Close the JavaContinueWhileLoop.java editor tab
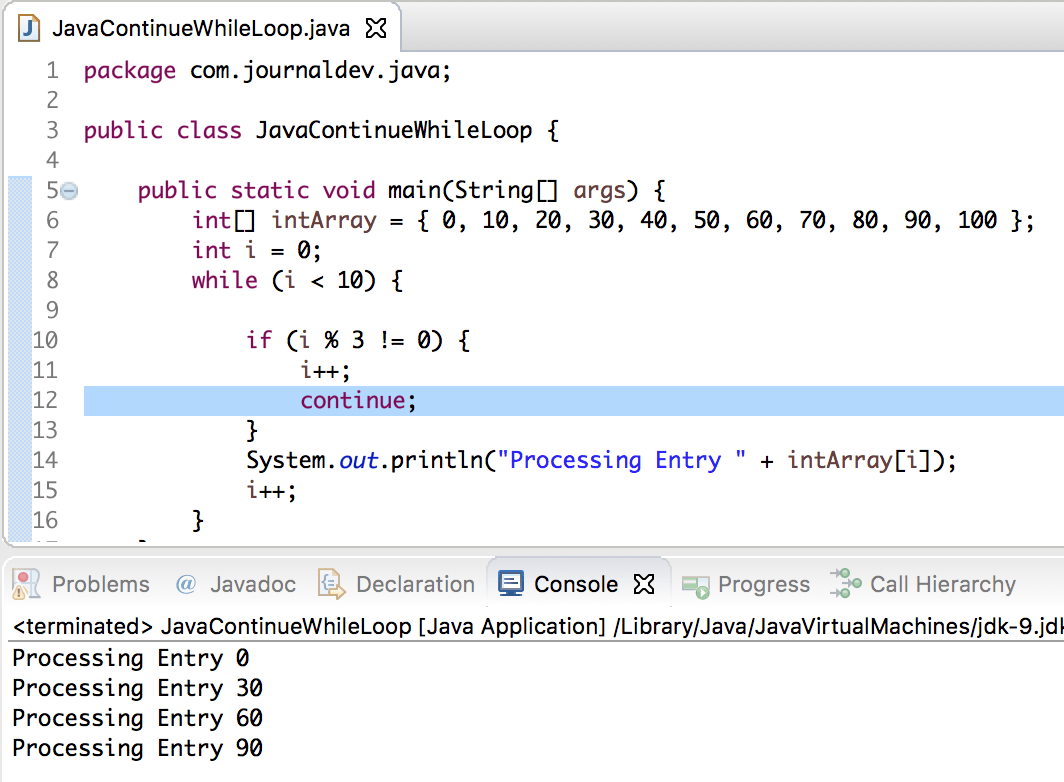 374,29
